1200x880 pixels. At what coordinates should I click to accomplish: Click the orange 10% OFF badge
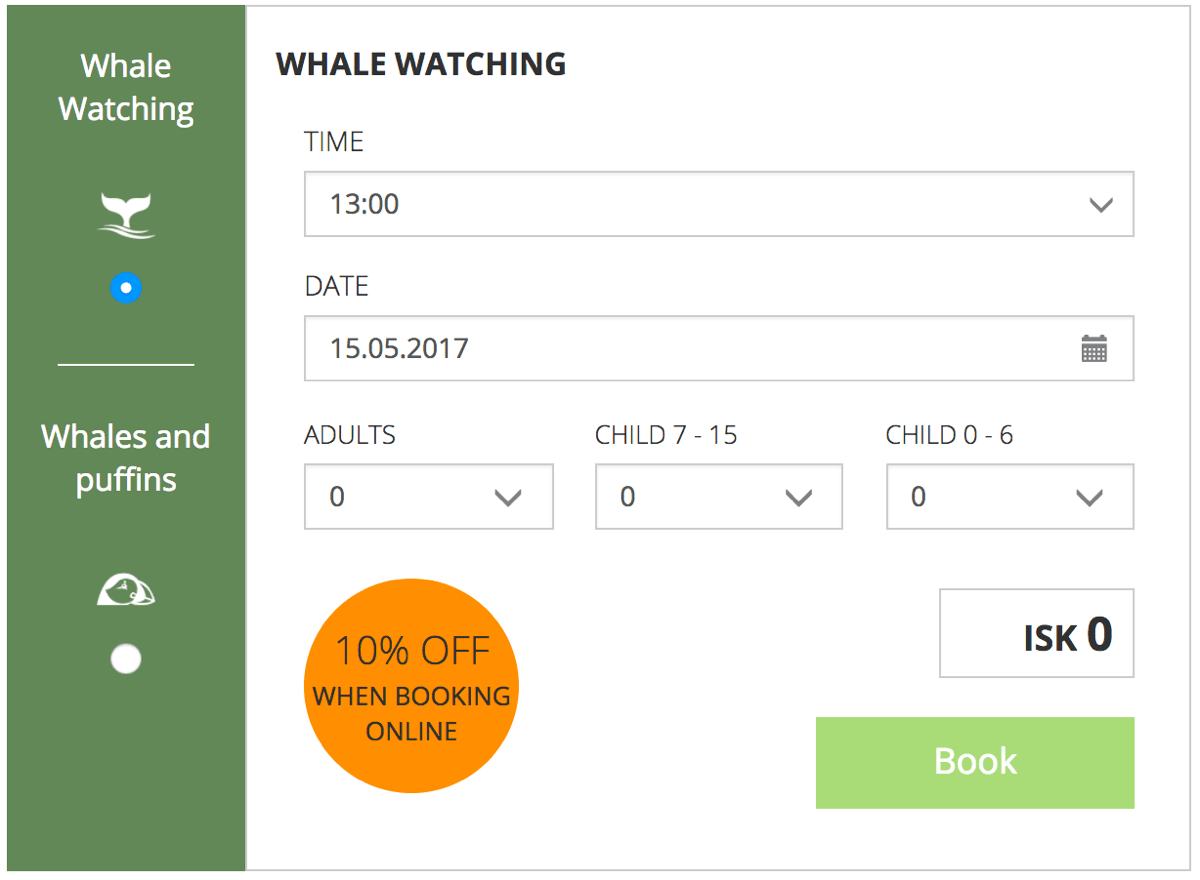[x=411, y=686]
